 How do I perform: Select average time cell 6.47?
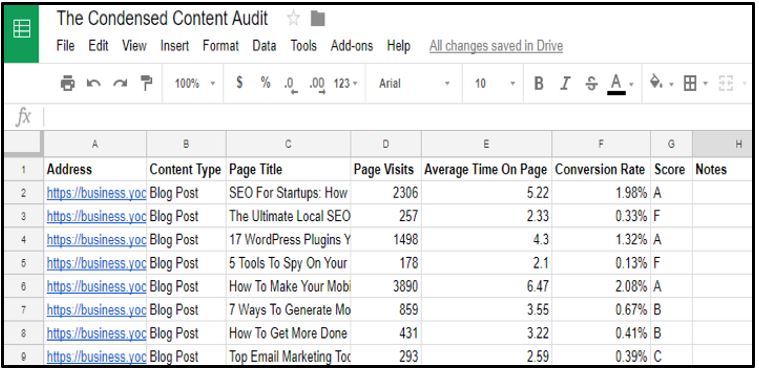pos(486,286)
